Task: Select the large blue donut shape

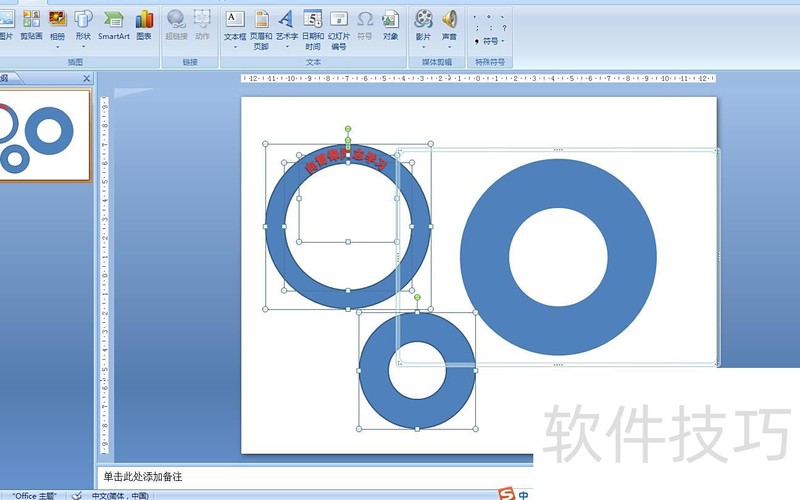Action: point(558,184)
